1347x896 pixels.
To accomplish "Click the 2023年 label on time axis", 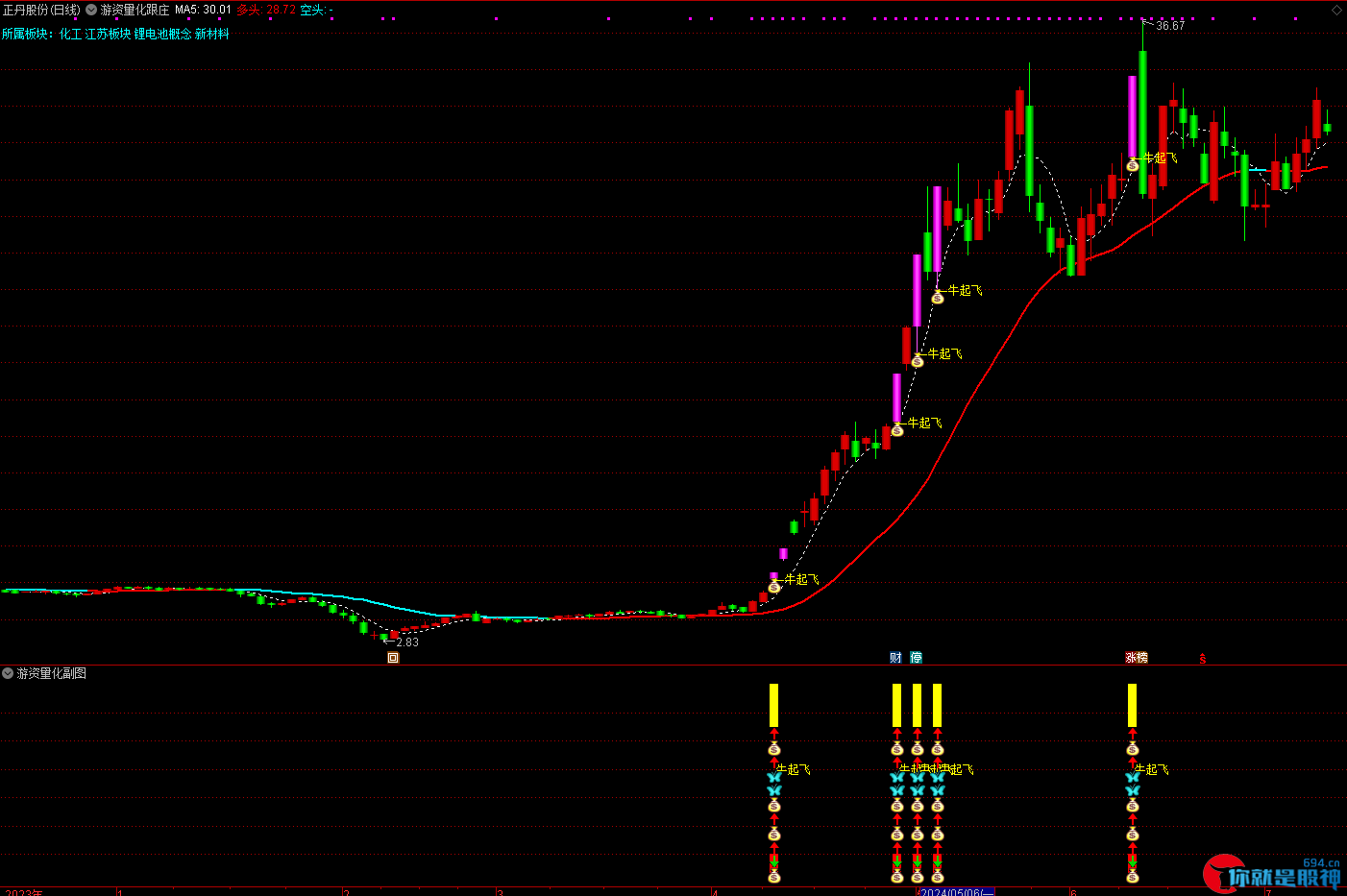I will pos(23,892).
